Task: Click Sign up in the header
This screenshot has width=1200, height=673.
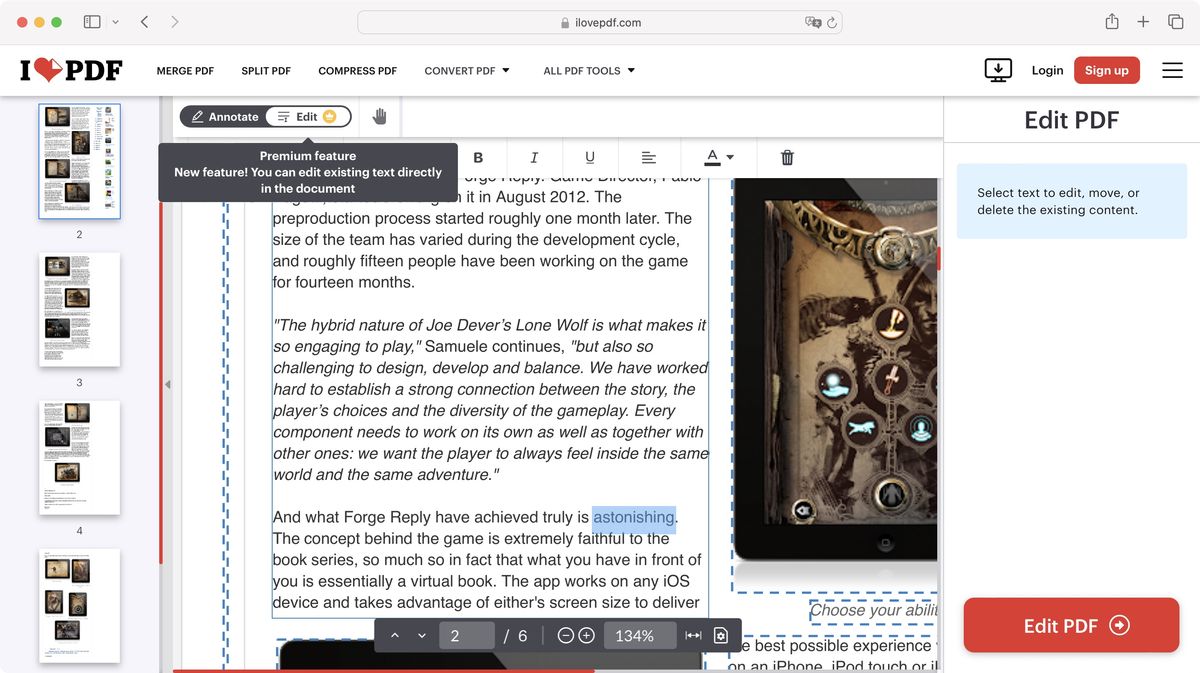Action: coord(1106,70)
